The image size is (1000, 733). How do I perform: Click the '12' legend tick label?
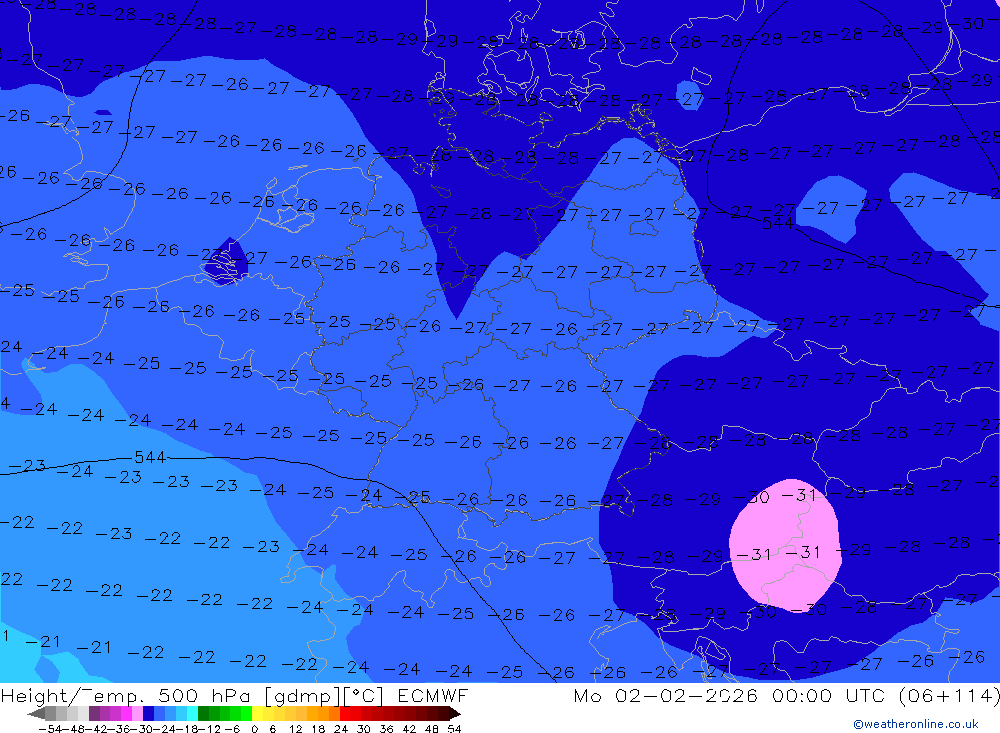pyautogui.click(x=295, y=729)
